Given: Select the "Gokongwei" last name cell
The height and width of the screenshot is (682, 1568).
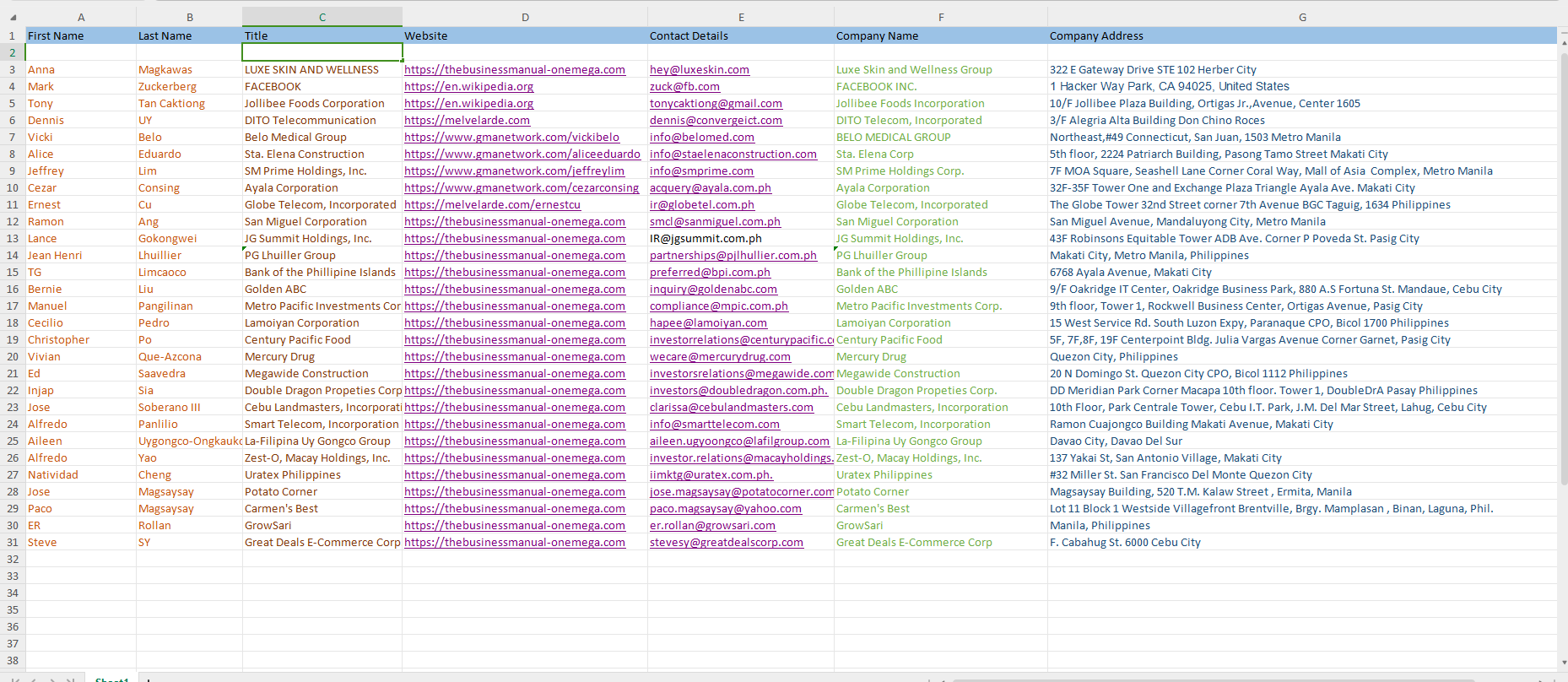Looking at the screenshot, I should tap(189, 238).
